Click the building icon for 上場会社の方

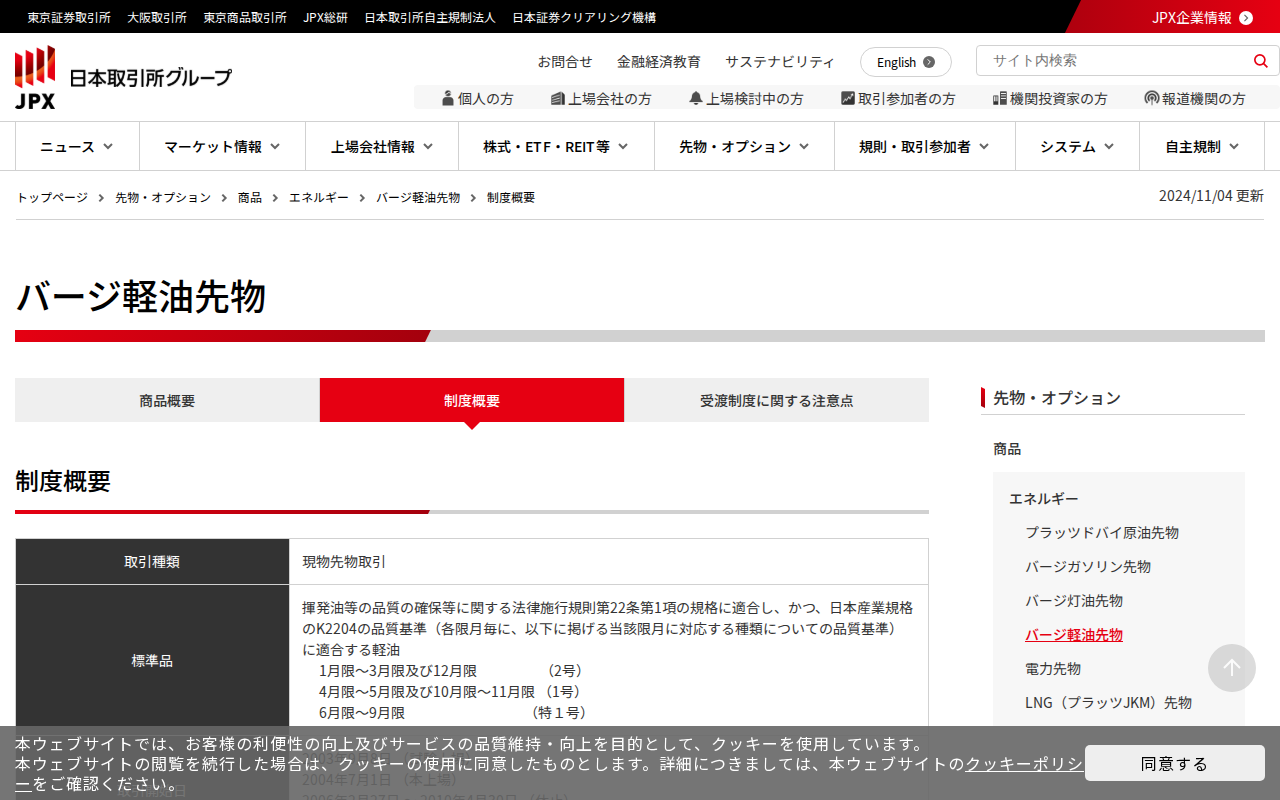coord(557,98)
